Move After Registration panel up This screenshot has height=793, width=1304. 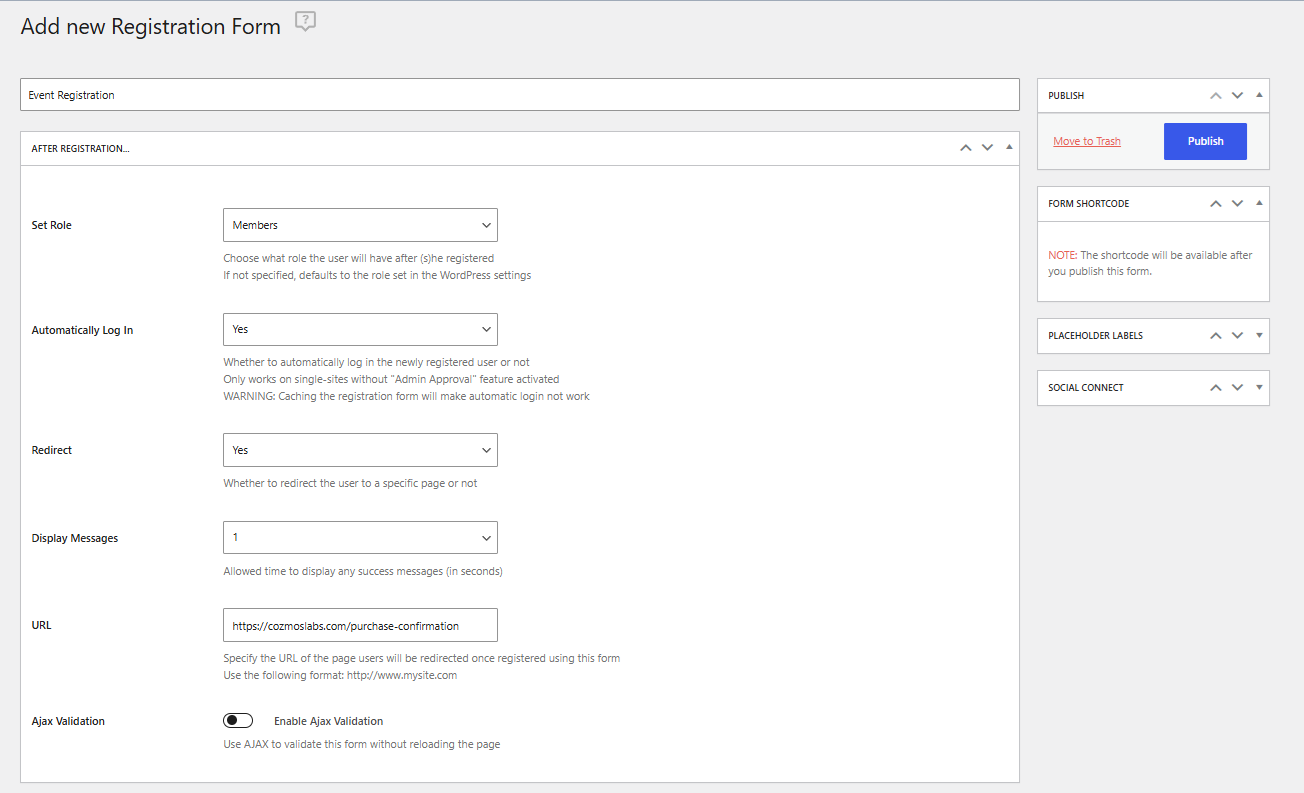(x=965, y=148)
